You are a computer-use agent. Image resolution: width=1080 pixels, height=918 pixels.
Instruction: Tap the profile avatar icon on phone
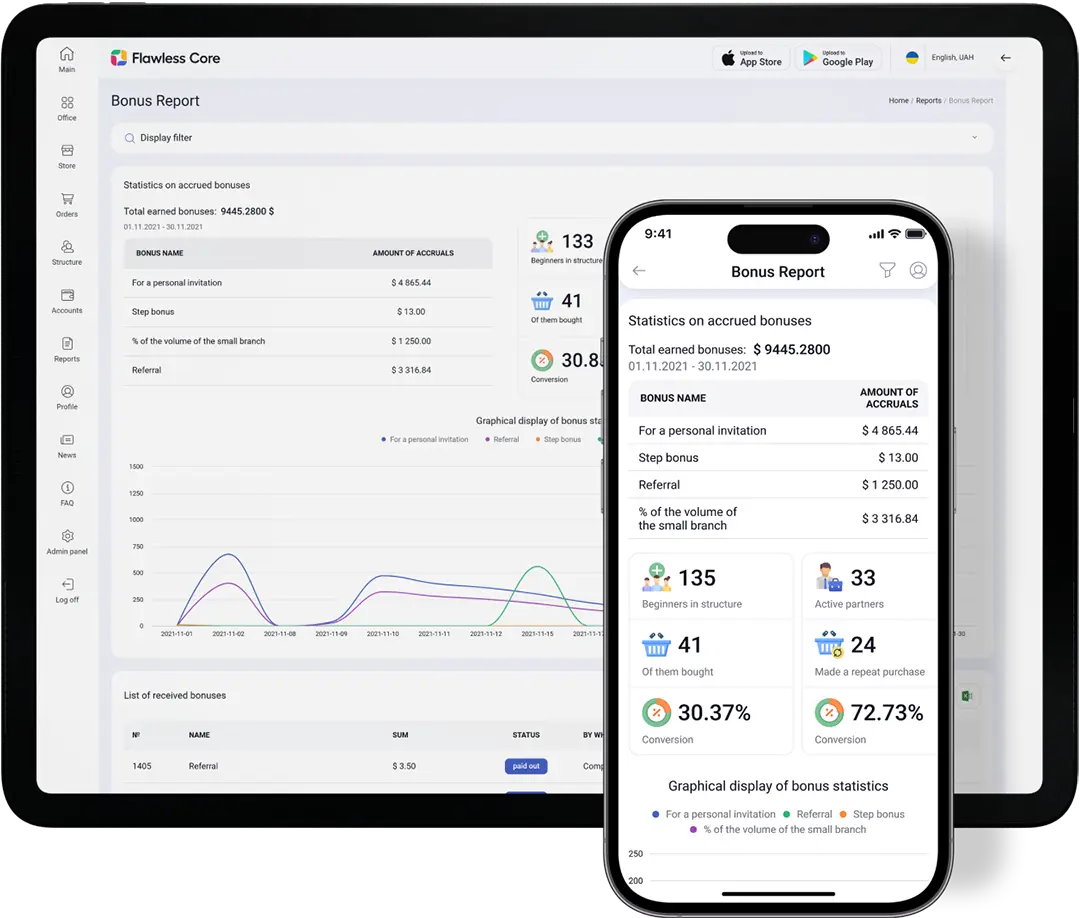[918, 270]
